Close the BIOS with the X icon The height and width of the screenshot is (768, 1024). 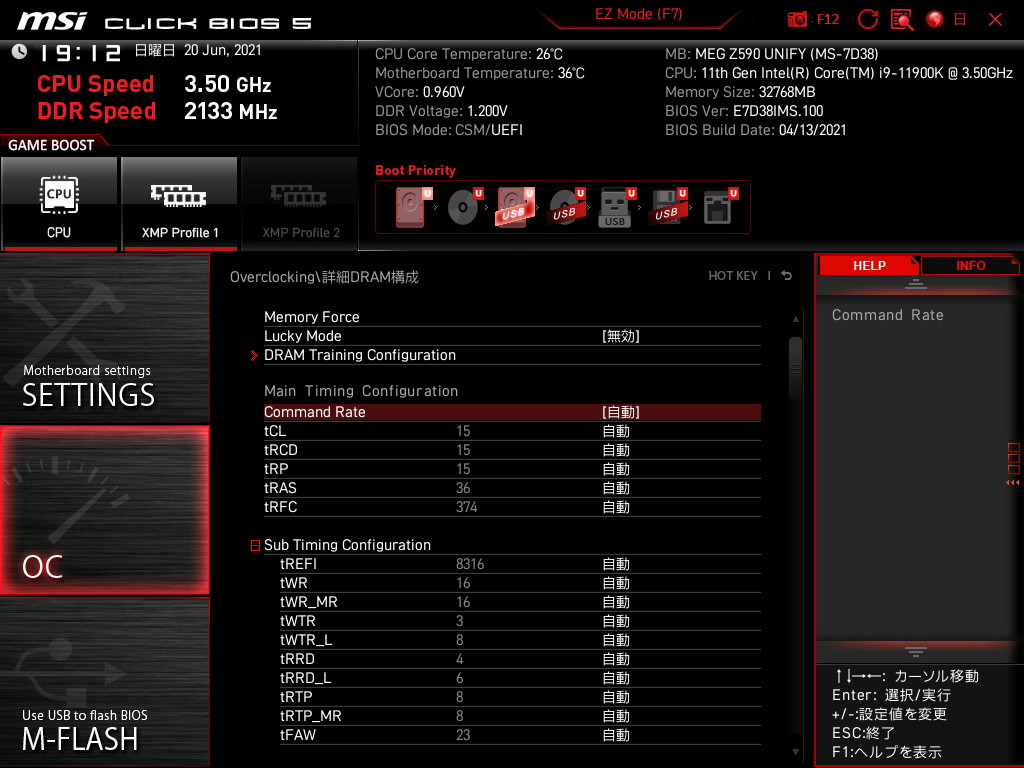(x=995, y=20)
